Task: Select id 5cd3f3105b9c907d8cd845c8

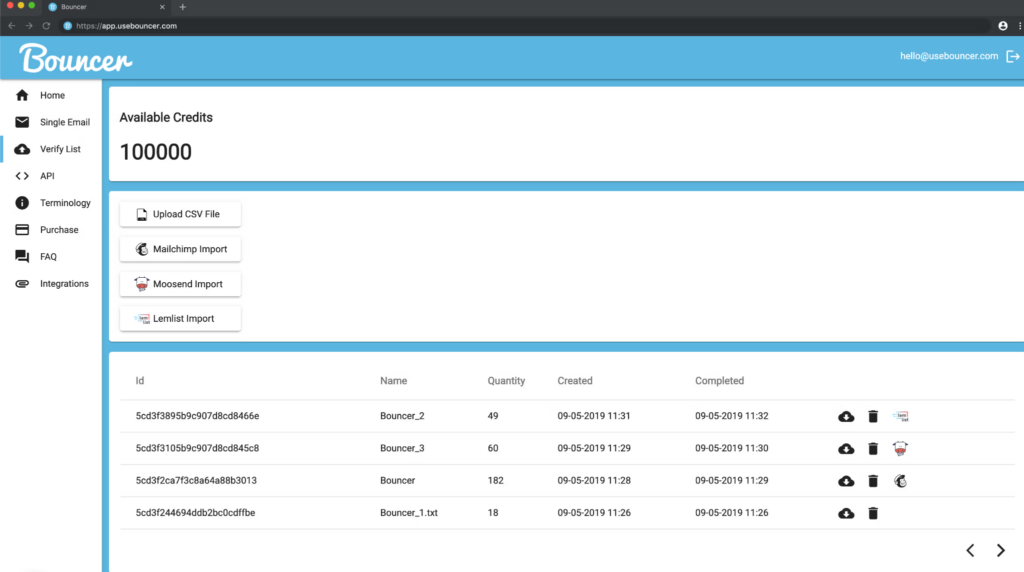Action: (x=197, y=448)
